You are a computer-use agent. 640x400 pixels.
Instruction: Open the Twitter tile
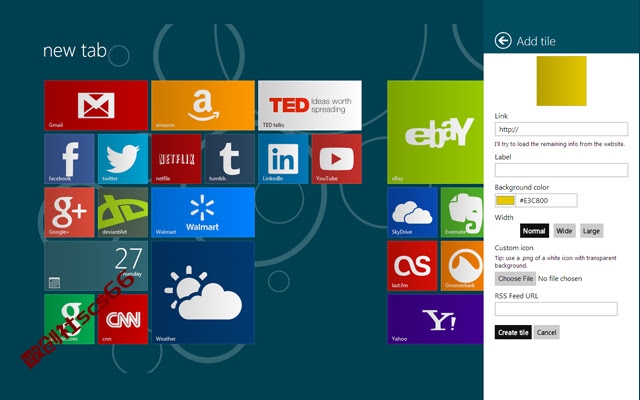[123, 159]
